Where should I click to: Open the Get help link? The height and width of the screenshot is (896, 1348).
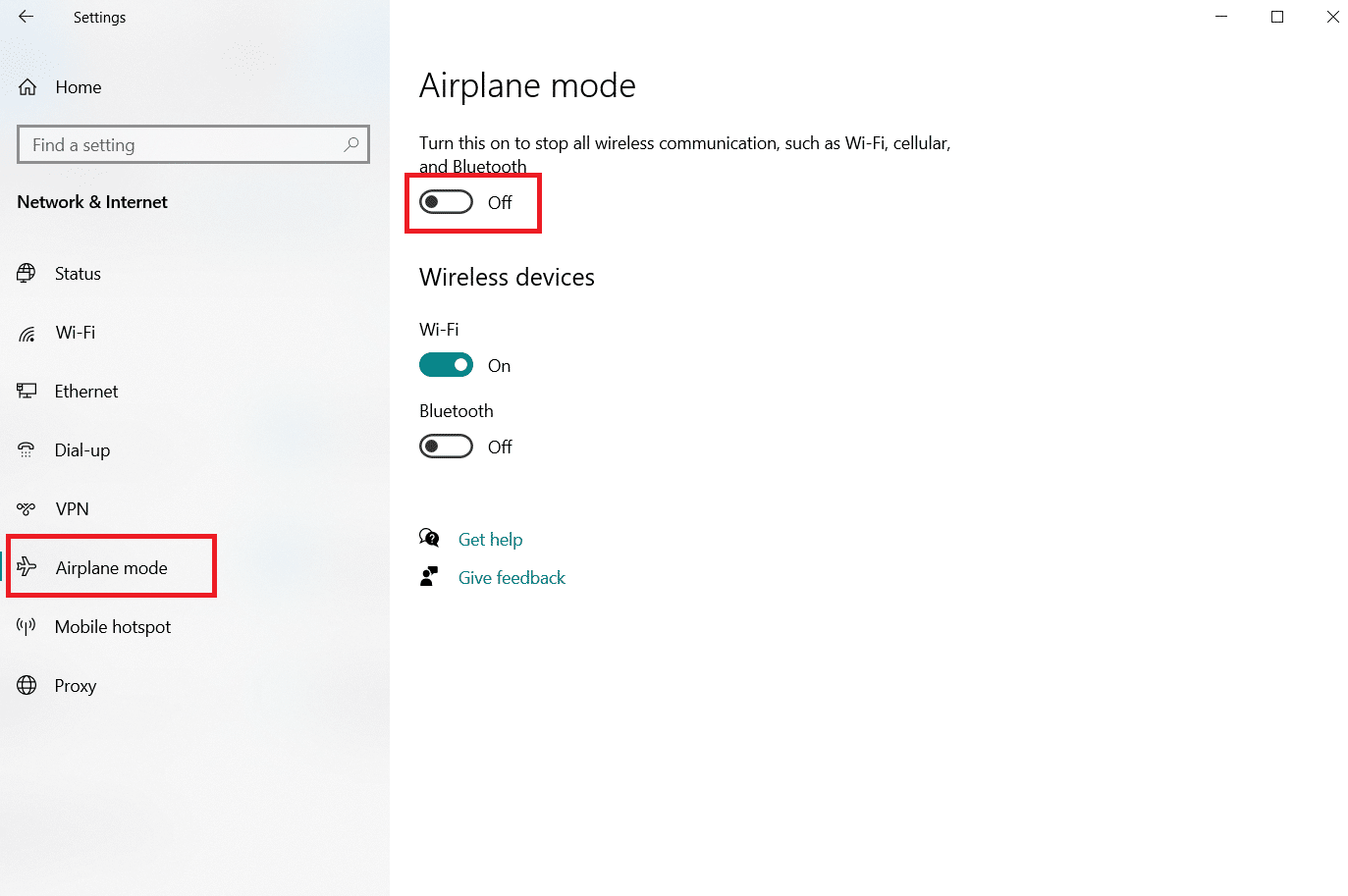coord(490,539)
